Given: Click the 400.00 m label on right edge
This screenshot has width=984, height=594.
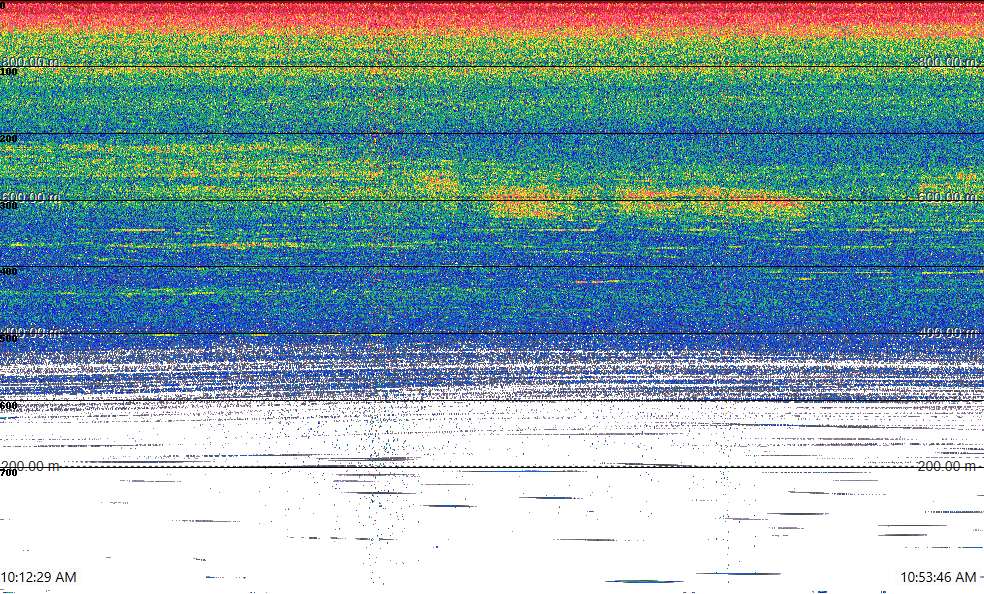Looking at the screenshot, I should tap(948, 332).
